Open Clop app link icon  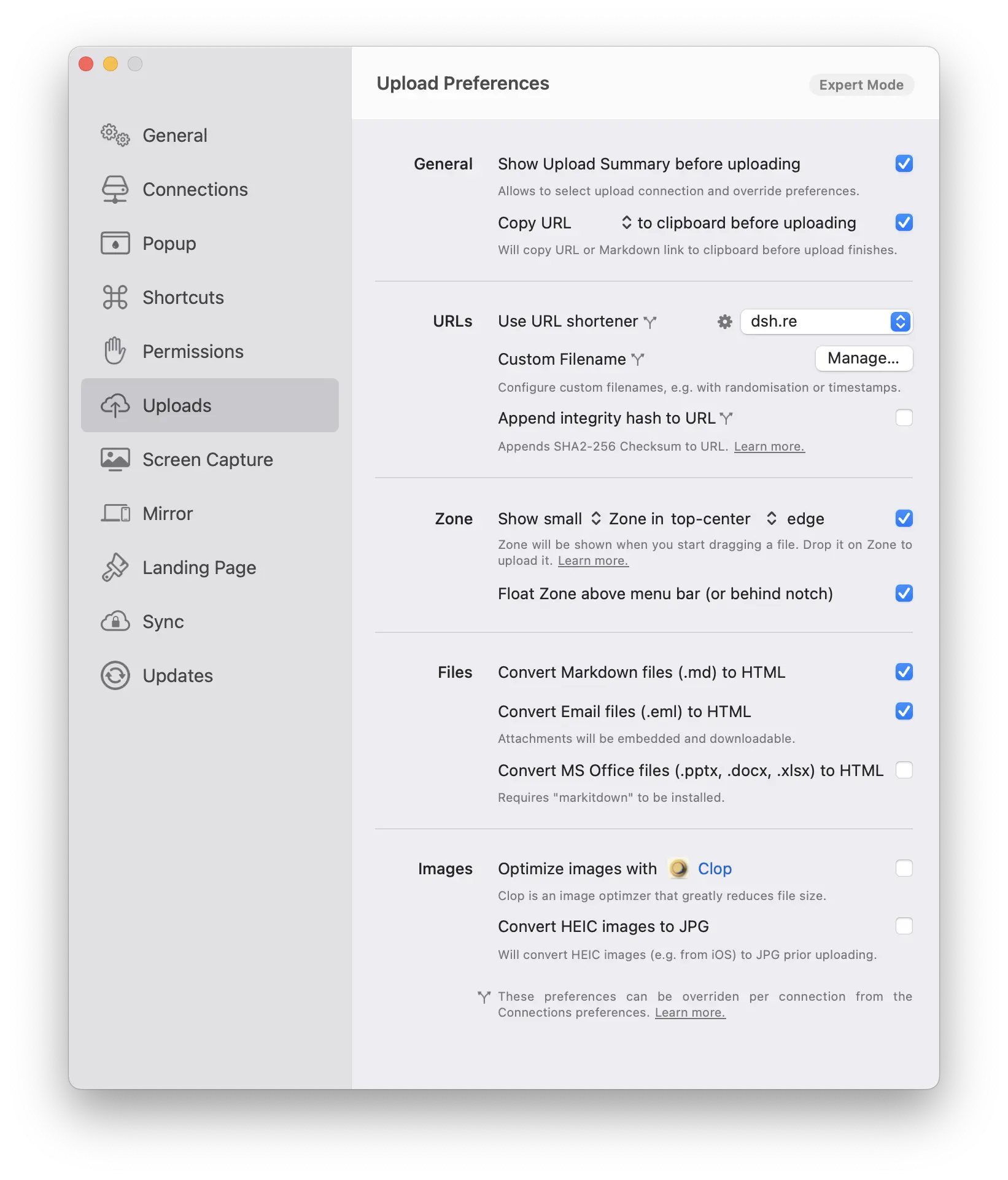click(678, 869)
